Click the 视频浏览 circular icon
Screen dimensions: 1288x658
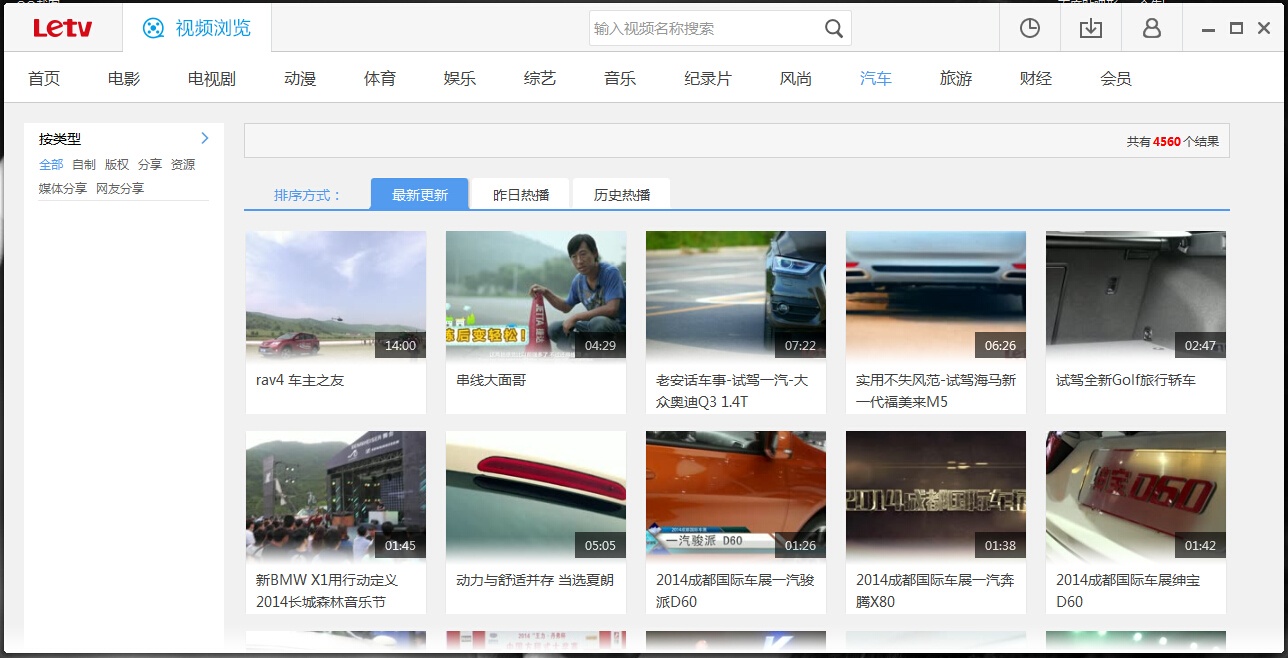coord(154,28)
